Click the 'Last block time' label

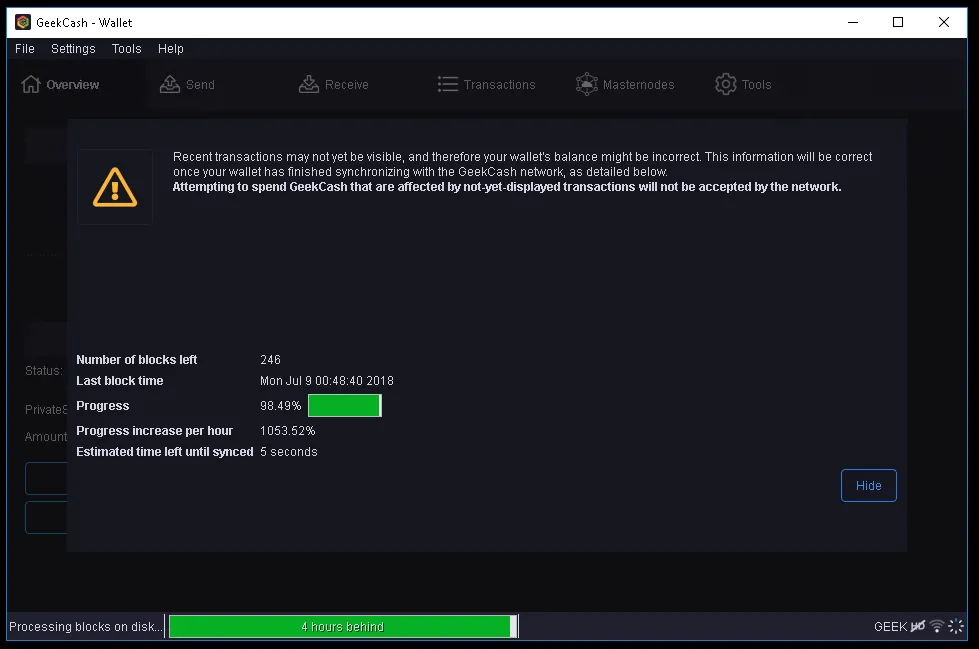coord(119,380)
